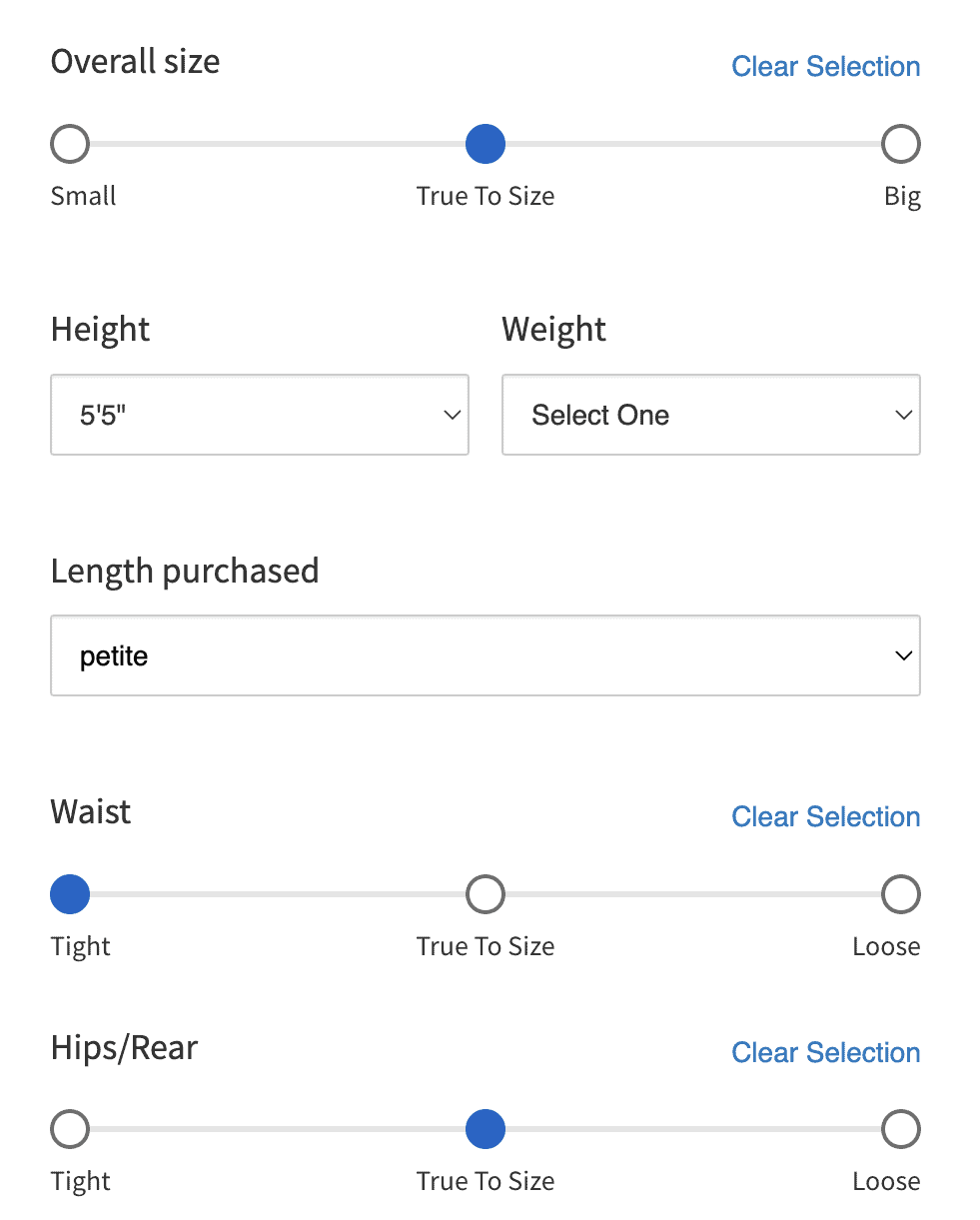
Task: Select Tight for Hips/Rear
Action: [70, 1131]
